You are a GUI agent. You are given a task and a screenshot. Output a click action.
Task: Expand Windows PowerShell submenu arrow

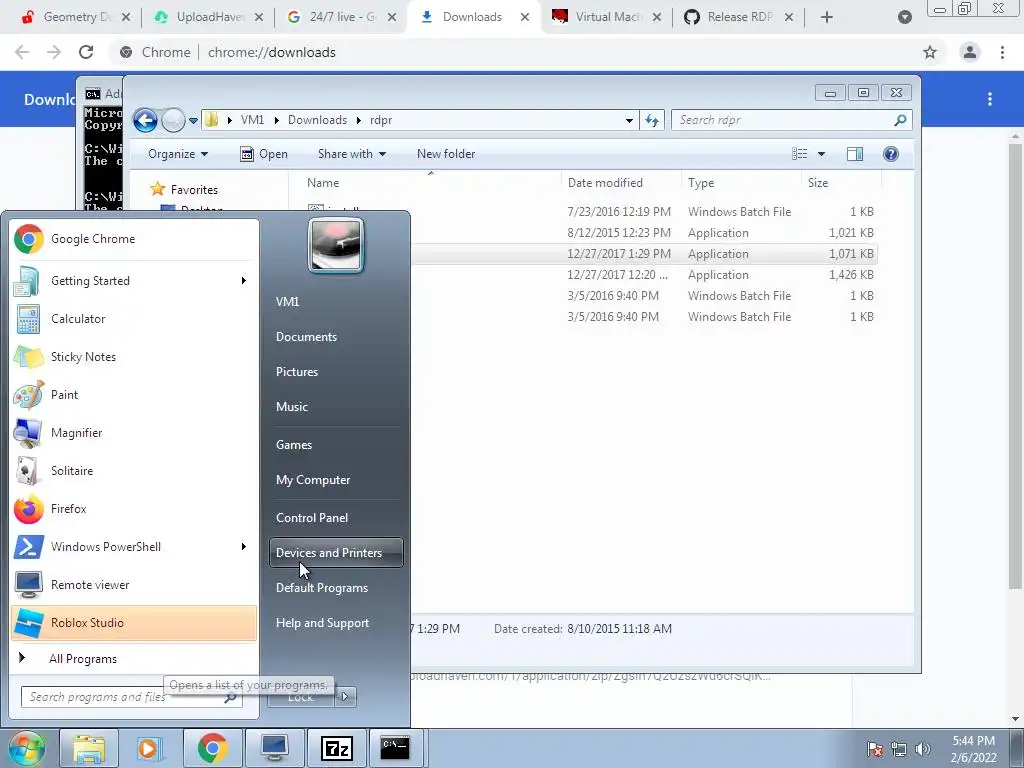pyautogui.click(x=244, y=547)
